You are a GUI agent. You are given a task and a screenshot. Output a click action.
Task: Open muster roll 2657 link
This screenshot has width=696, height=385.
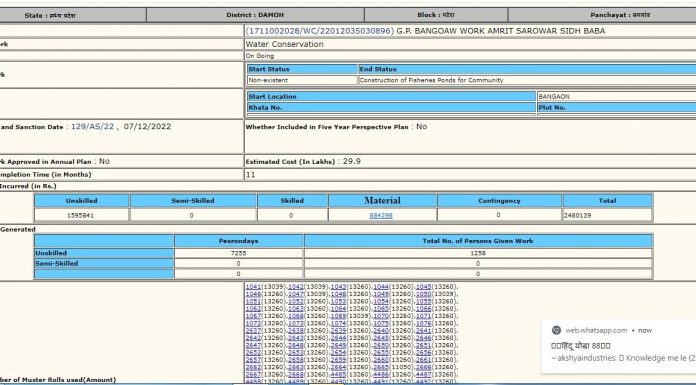coord(253,360)
